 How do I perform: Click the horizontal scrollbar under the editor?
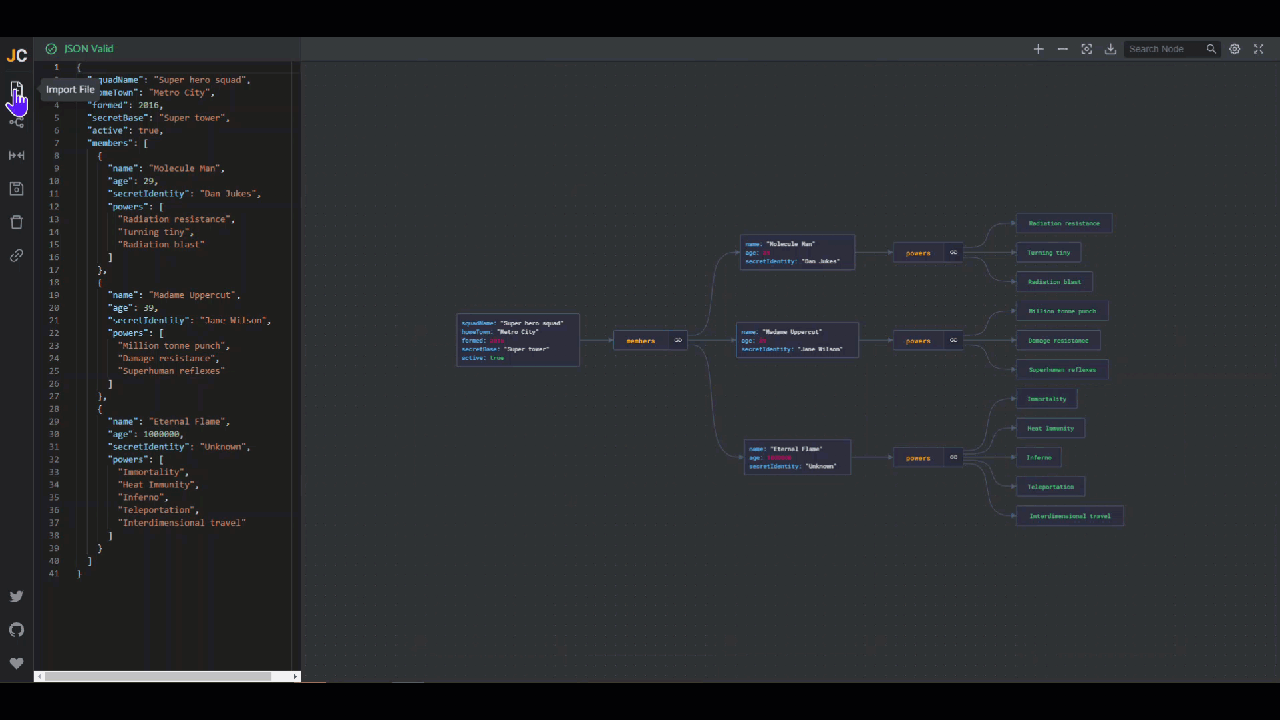pos(158,677)
